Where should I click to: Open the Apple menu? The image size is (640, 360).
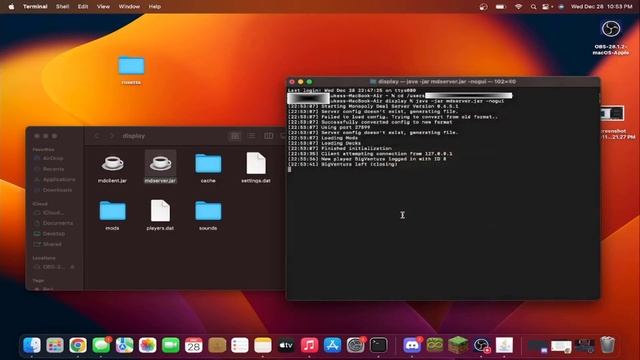[x=11, y=7]
